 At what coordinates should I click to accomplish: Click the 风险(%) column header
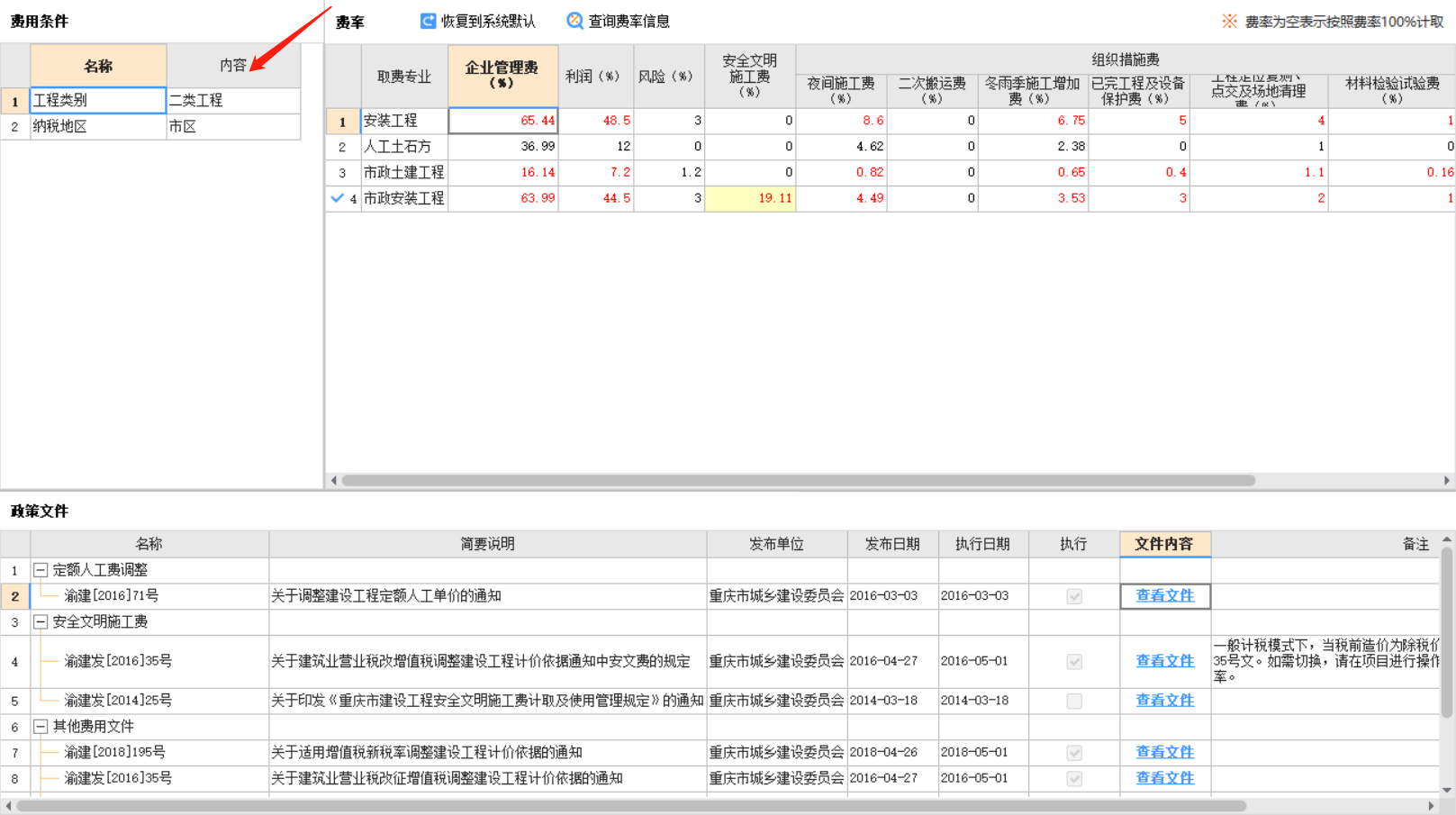(x=669, y=76)
